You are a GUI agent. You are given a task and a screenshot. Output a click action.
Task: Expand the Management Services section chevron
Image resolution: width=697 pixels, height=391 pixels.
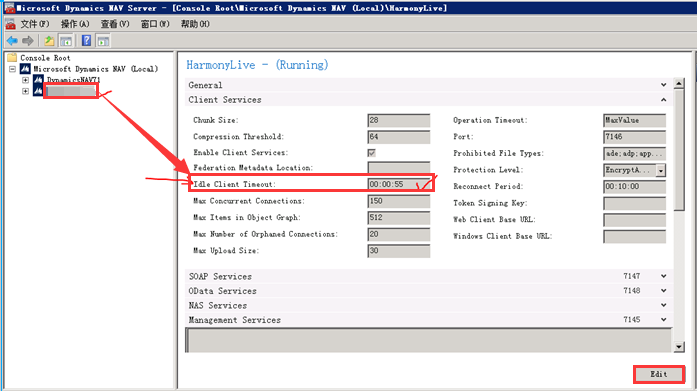[664, 319]
